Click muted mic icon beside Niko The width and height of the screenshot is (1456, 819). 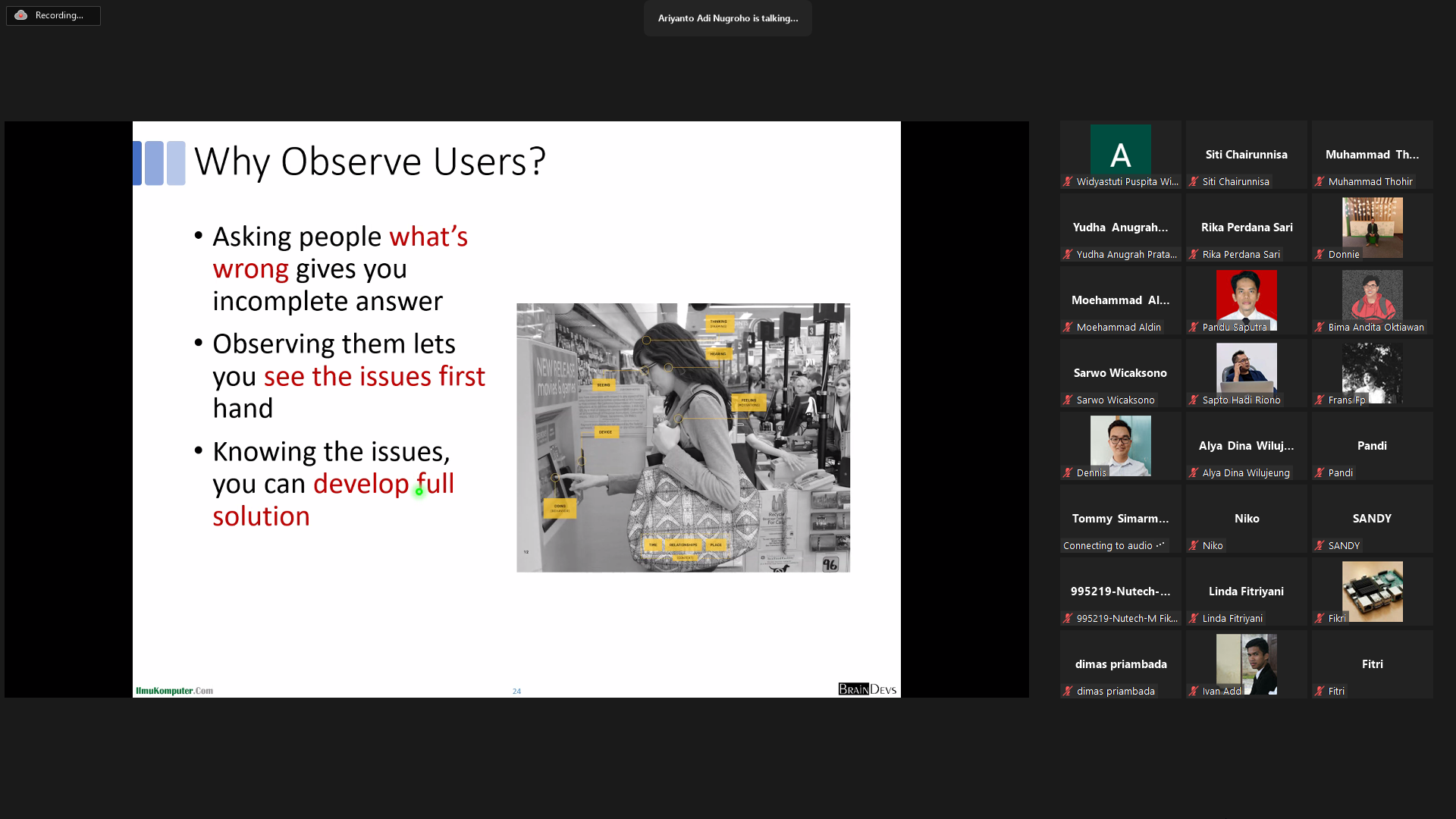click(x=1194, y=546)
